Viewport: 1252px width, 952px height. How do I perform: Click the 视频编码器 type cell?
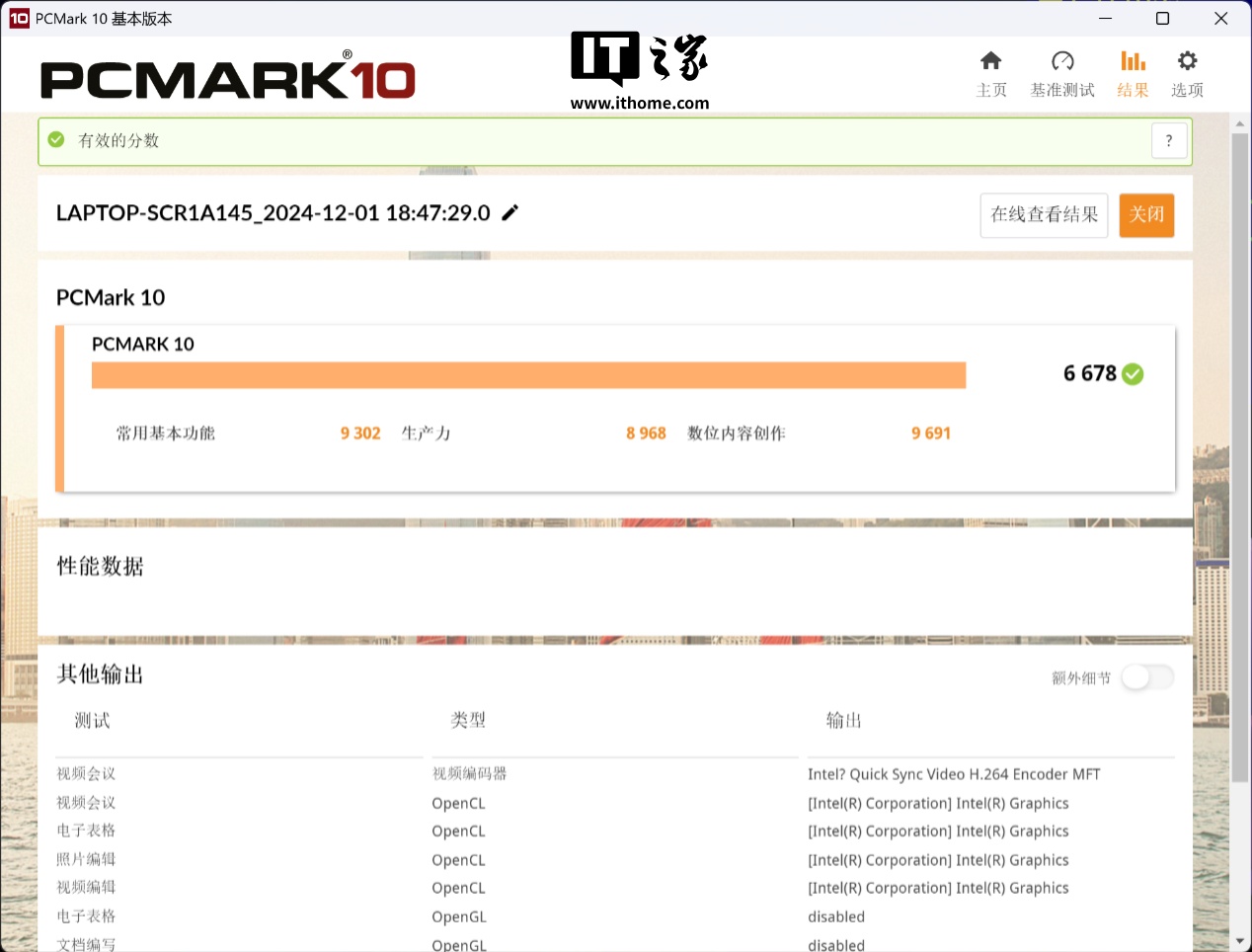click(470, 774)
